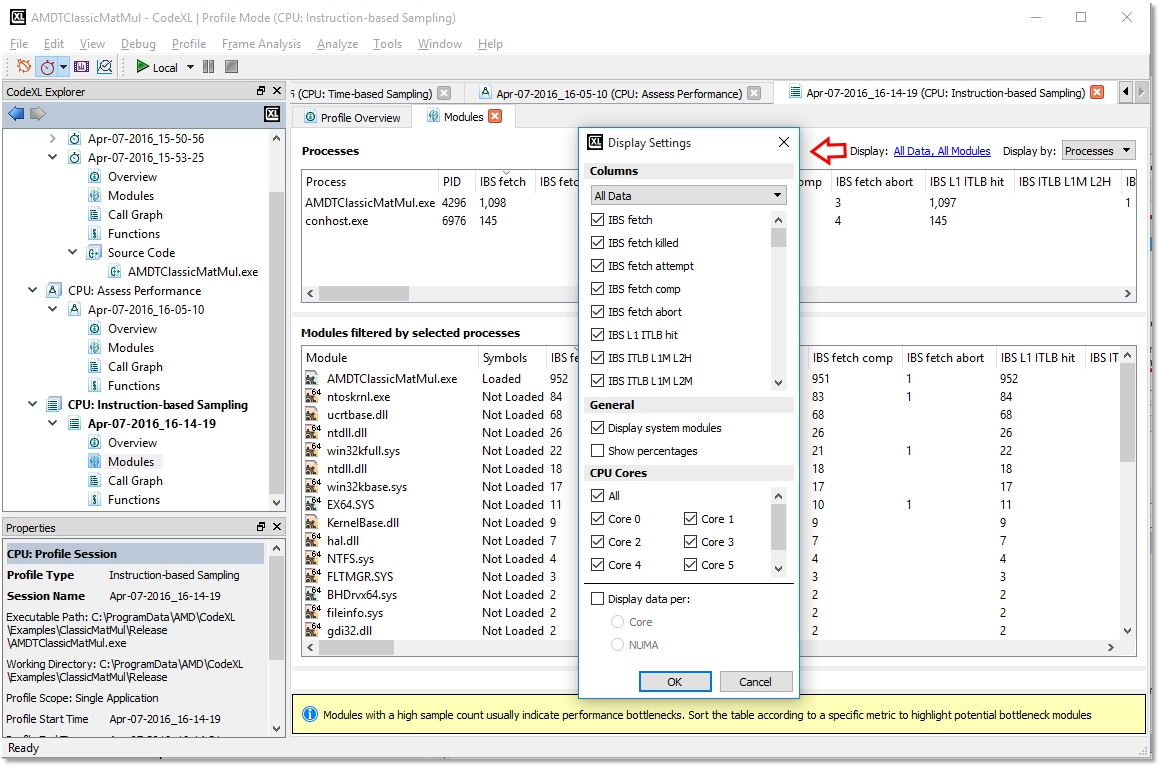The width and height of the screenshot is (1161, 768).
Task: Switch to Analyze mode toolbar icon
Action: click(104, 67)
